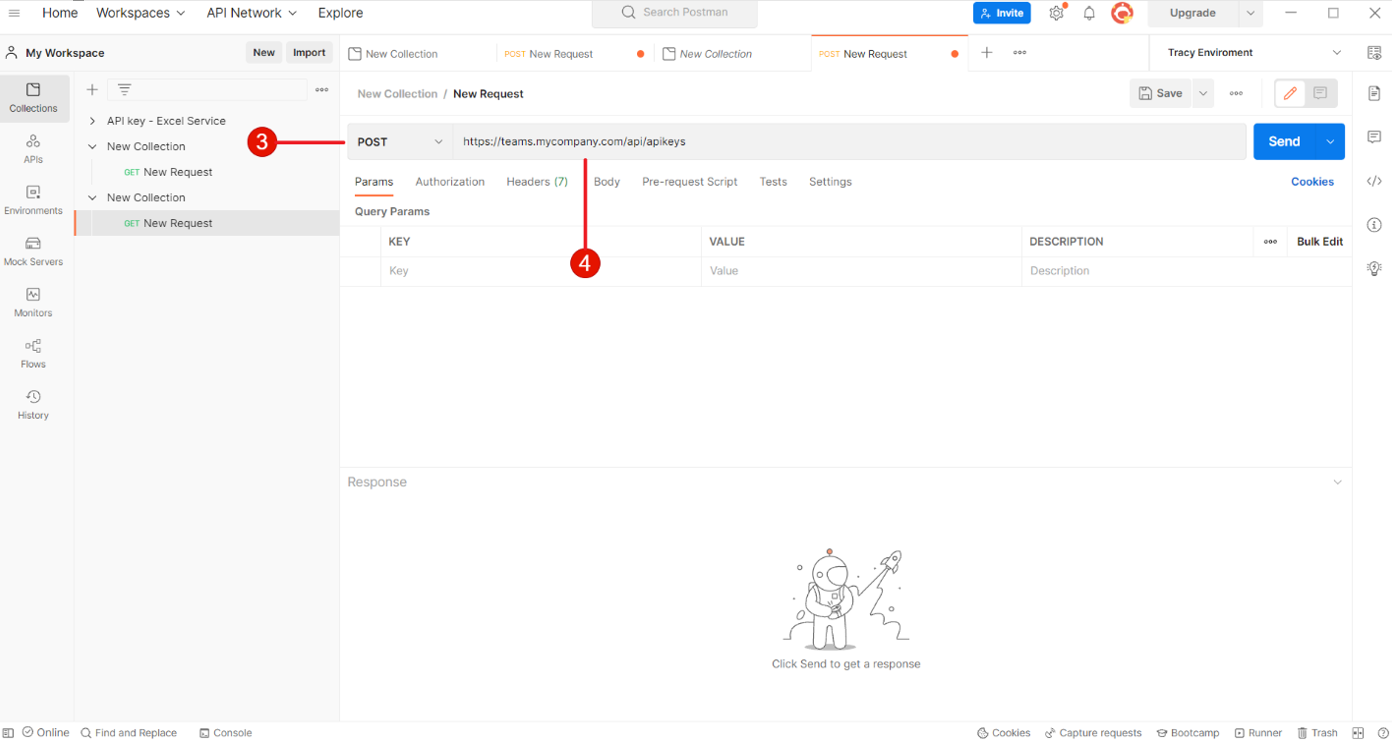
Task: Open the Save options dropdown arrow
Action: (1203, 93)
